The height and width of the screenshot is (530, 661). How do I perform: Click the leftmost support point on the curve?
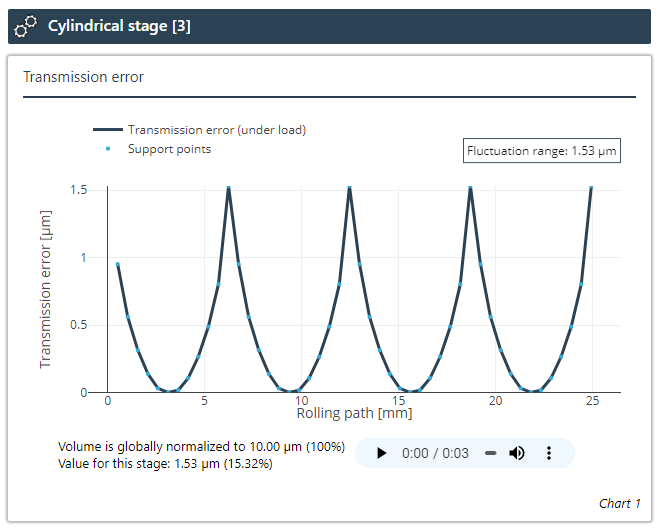click(x=118, y=264)
